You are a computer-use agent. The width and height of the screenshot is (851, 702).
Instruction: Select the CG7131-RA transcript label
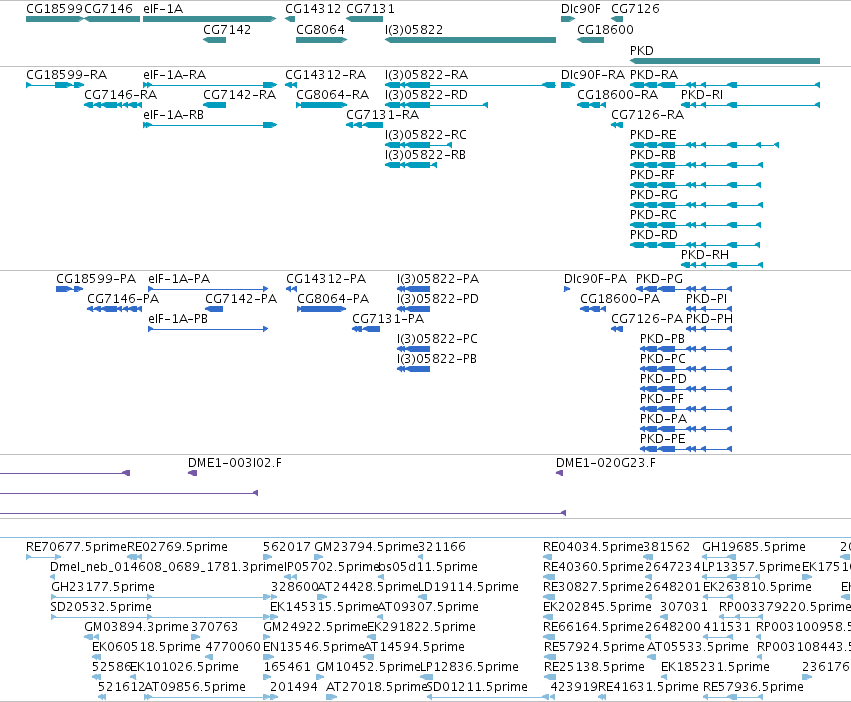(x=383, y=115)
